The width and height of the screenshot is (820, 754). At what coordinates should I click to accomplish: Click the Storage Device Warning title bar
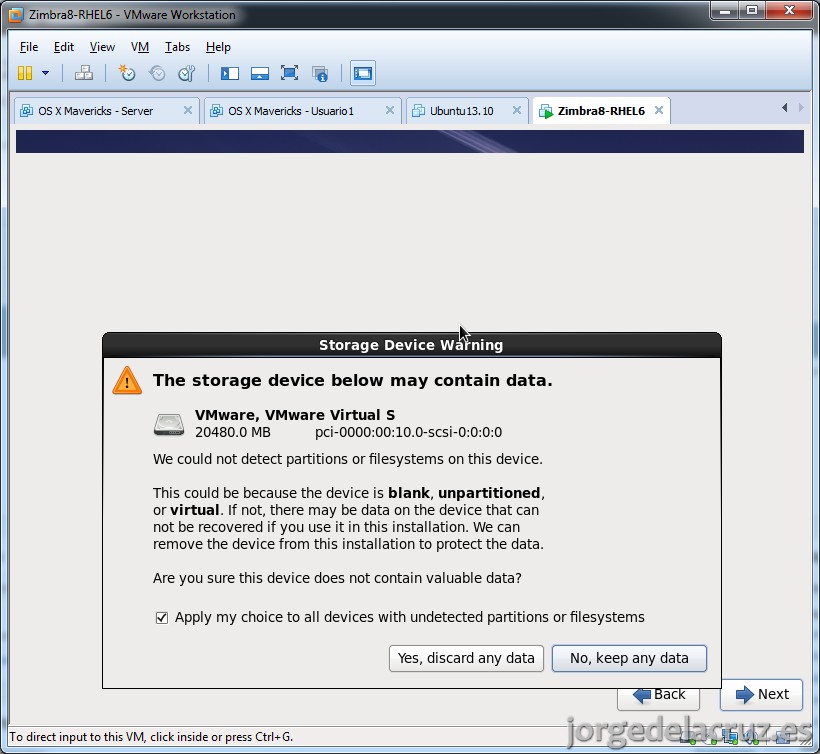[x=412, y=345]
